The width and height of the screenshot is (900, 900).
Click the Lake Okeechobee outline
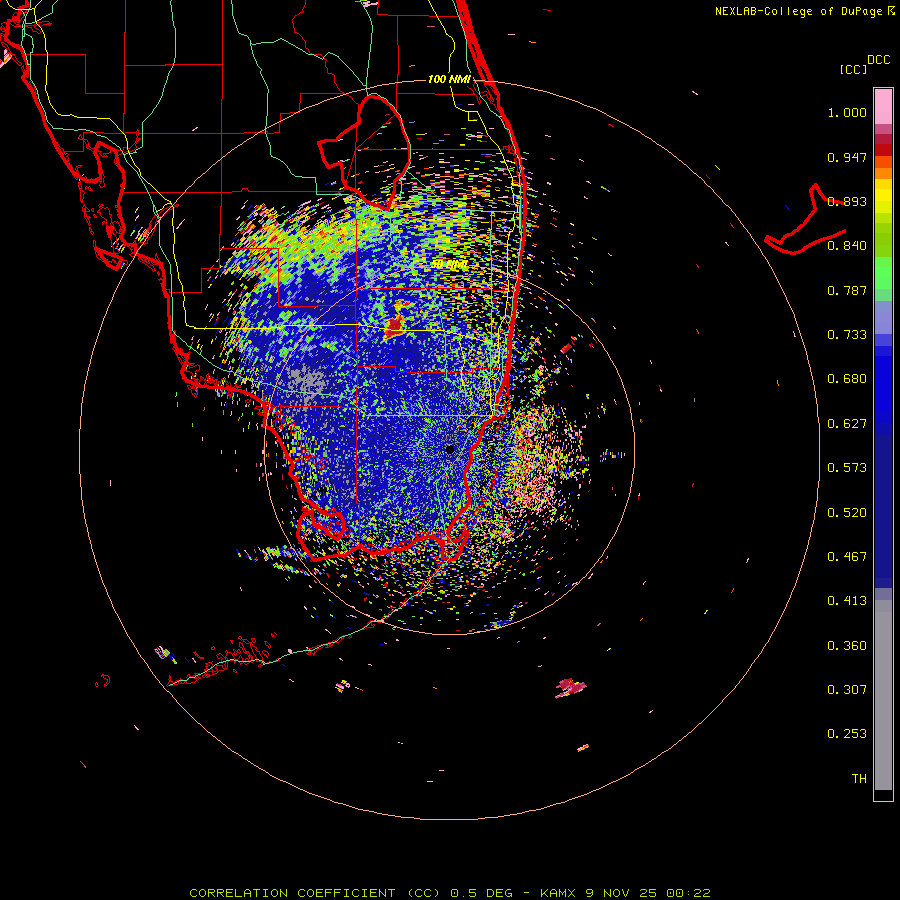(x=364, y=151)
